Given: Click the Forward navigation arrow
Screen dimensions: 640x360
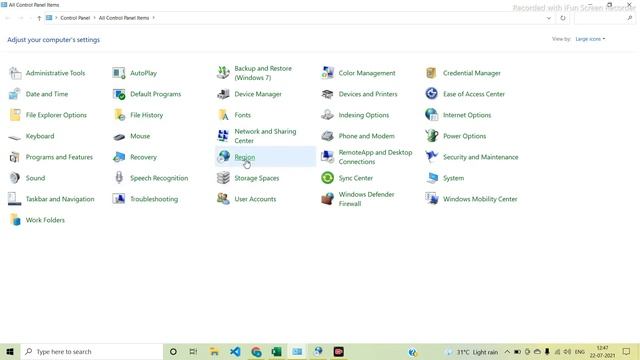Looking at the screenshot, I should (x=21, y=18).
